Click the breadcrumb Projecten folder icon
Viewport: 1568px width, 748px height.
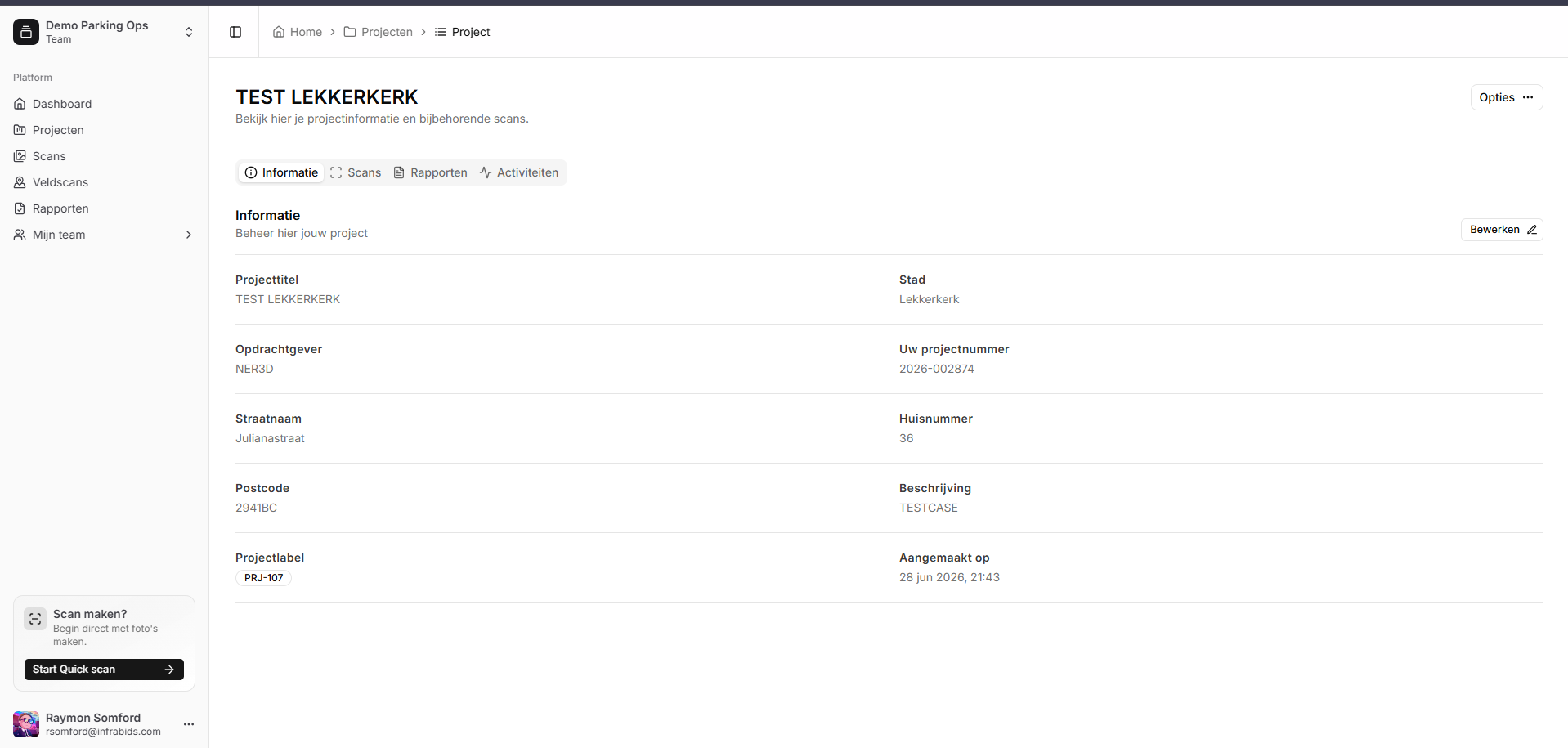click(x=350, y=32)
